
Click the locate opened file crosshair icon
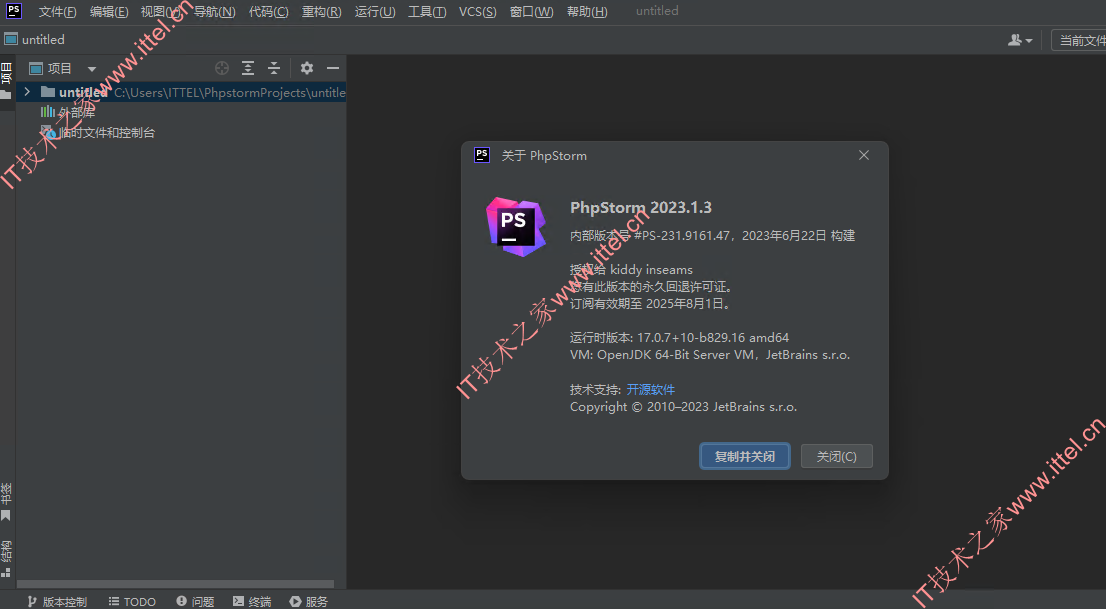(x=221, y=68)
